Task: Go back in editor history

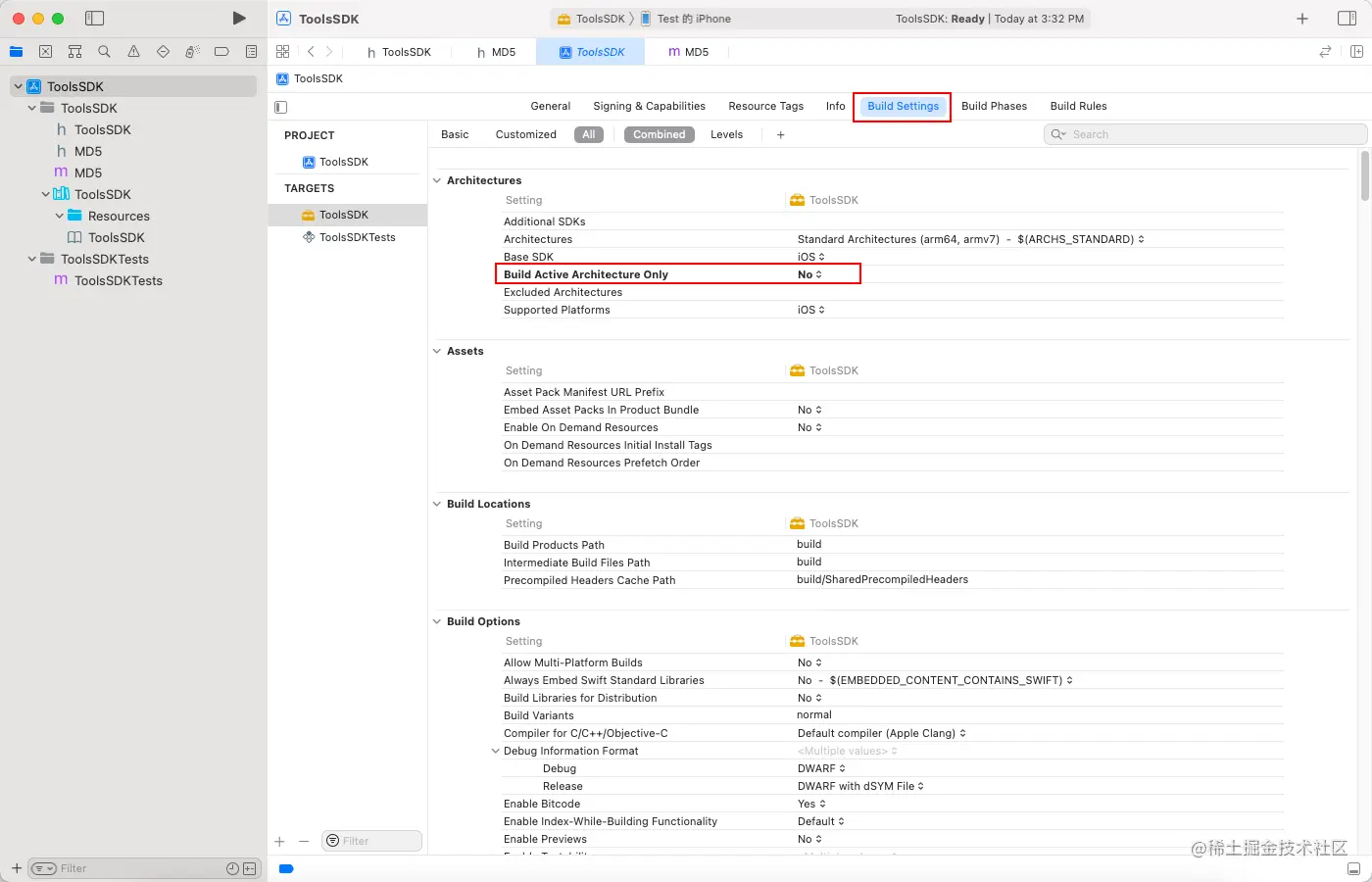Action: (x=311, y=52)
